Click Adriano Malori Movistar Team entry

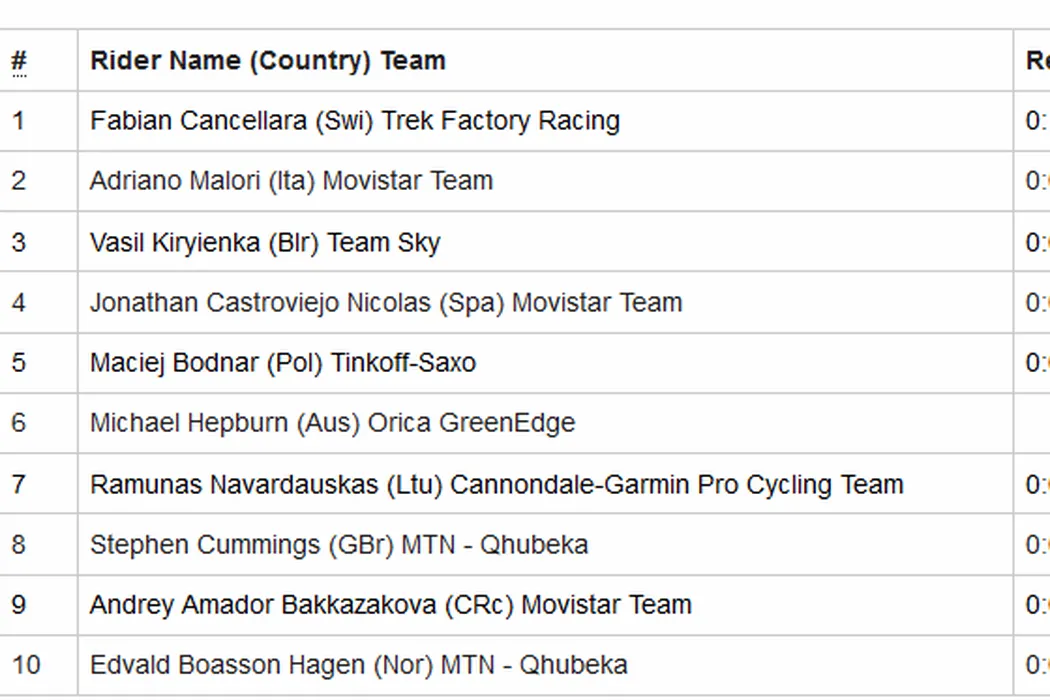[291, 181]
